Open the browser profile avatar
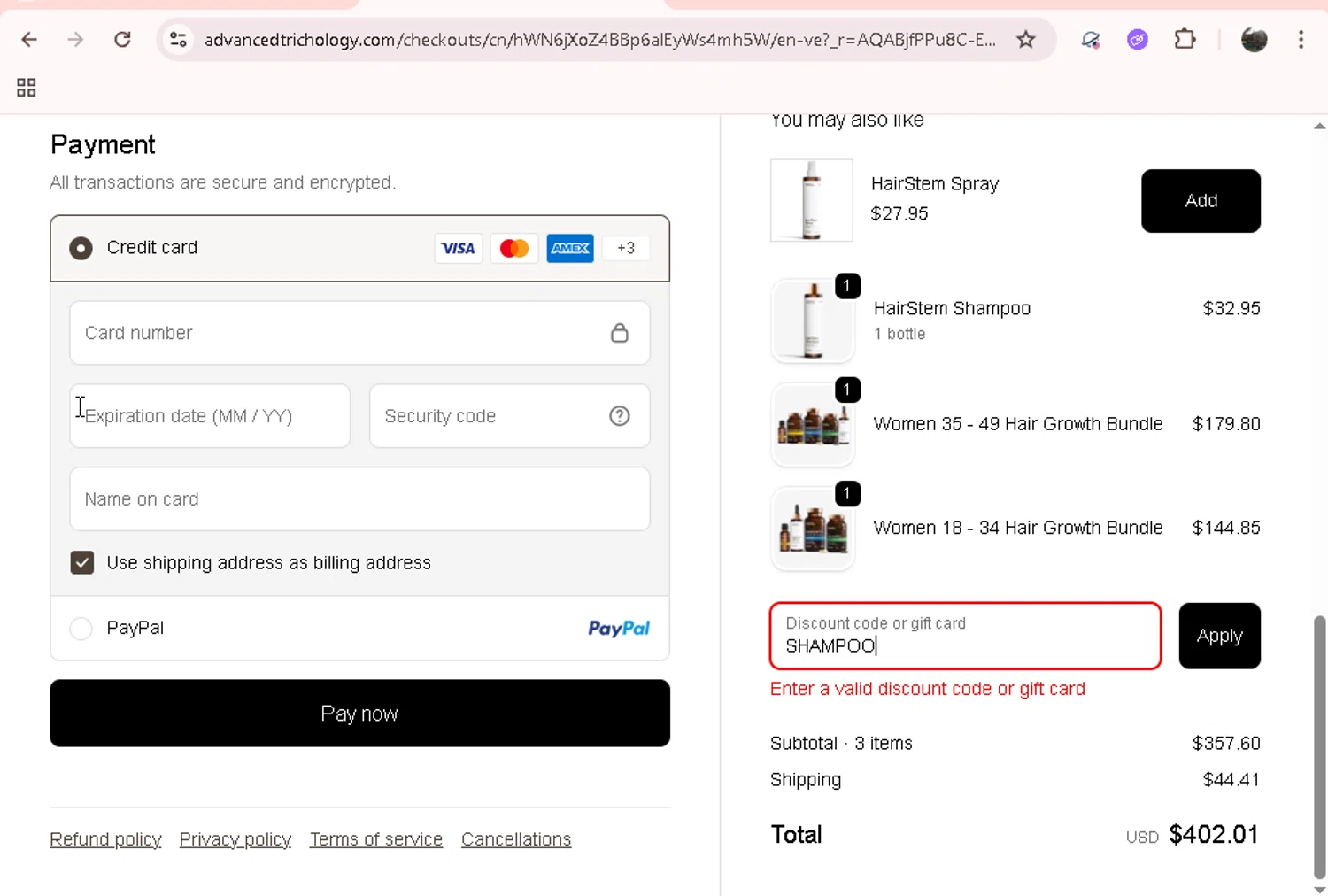The image size is (1328, 896). point(1254,39)
